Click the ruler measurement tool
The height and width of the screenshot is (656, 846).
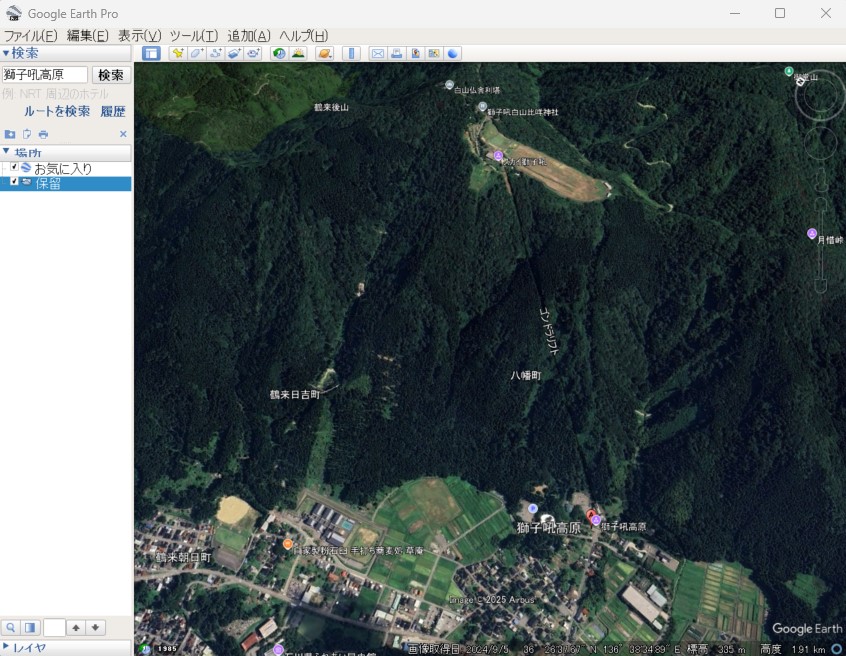351,53
